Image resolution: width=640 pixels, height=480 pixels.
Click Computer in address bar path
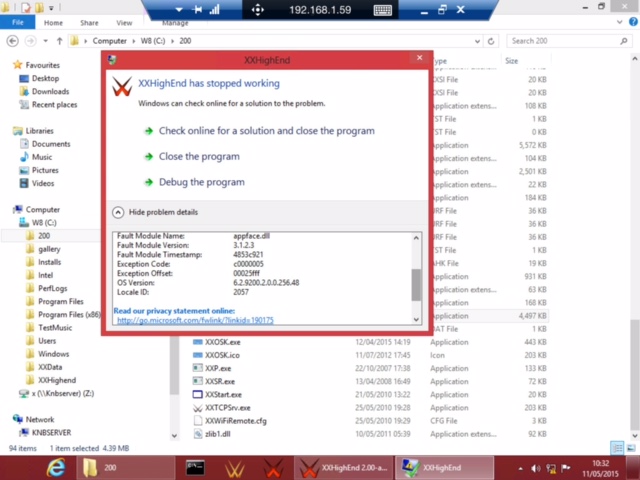pyautogui.click(x=109, y=41)
